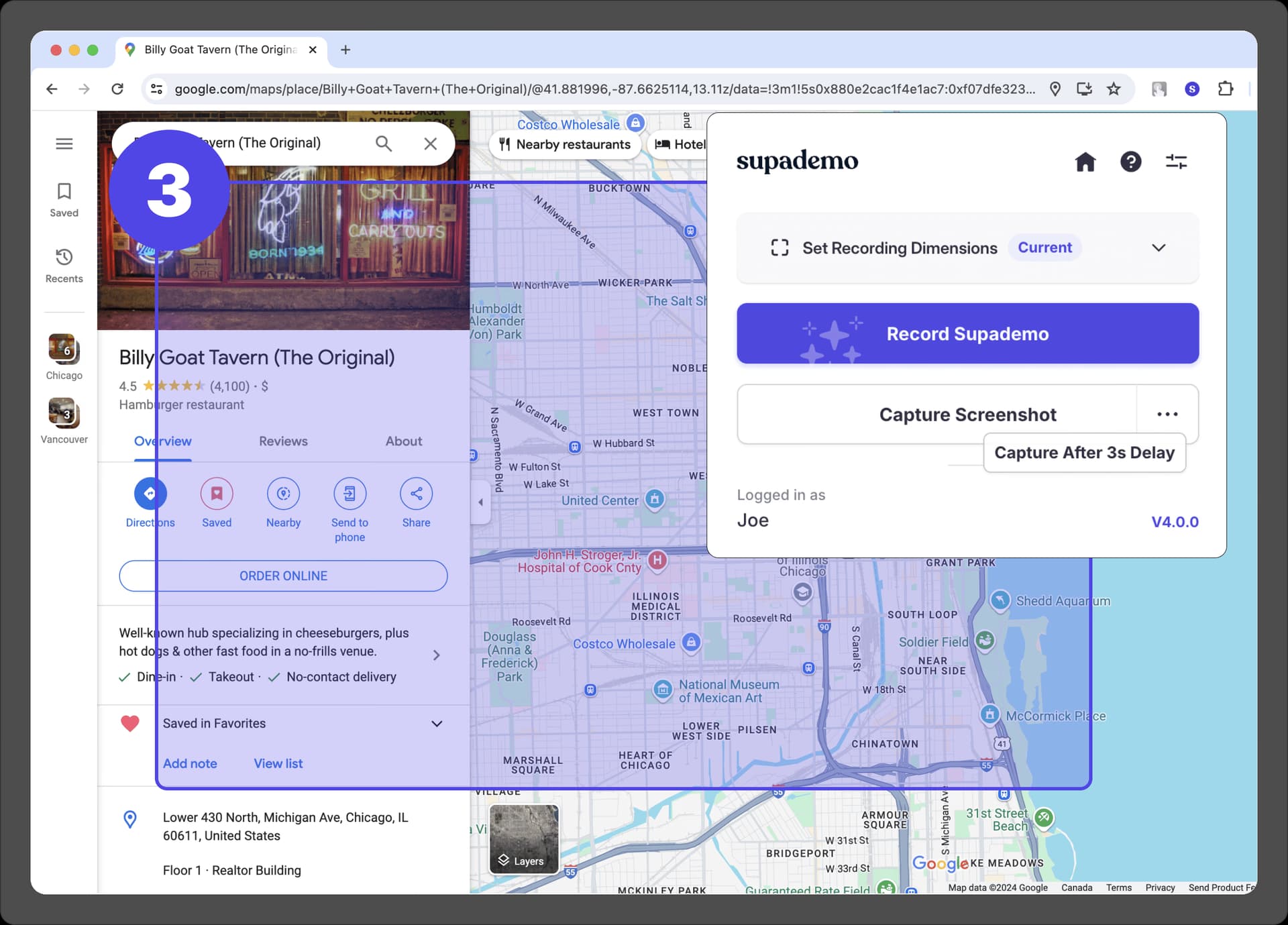Click the Send to phone icon

(350, 494)
